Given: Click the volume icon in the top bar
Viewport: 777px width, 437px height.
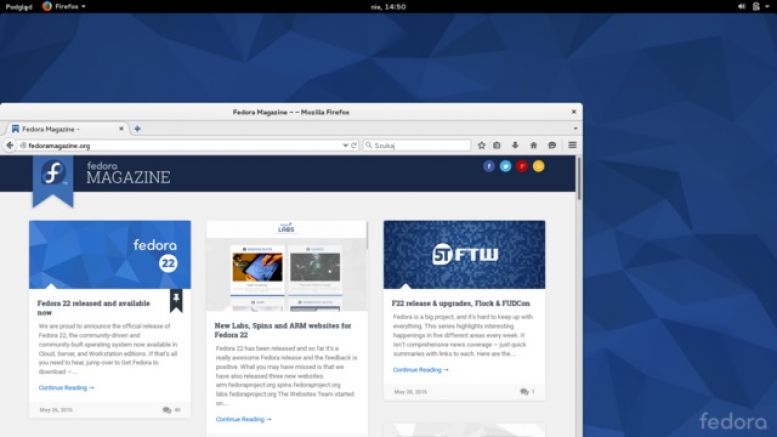Looking at the screenshot, I should point(741,6).
